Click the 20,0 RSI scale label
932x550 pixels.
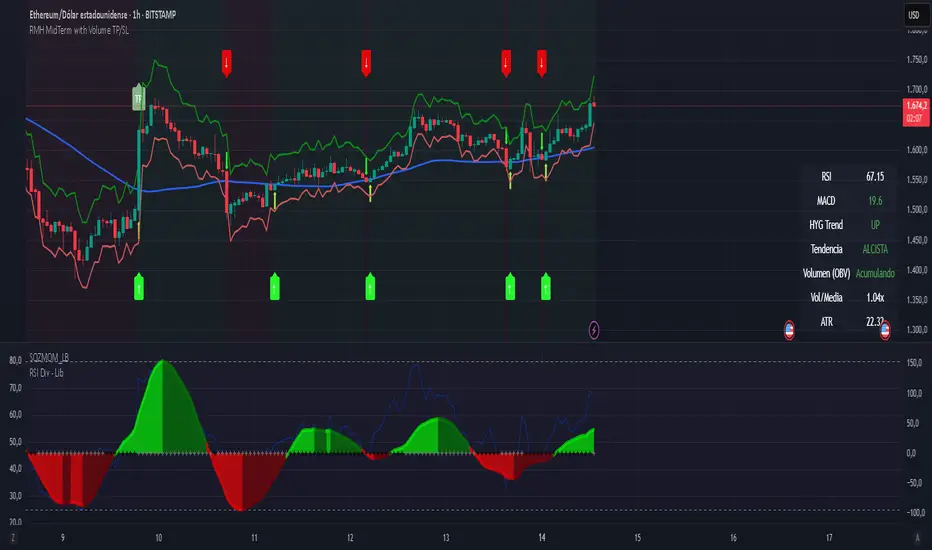coord(15,522)
